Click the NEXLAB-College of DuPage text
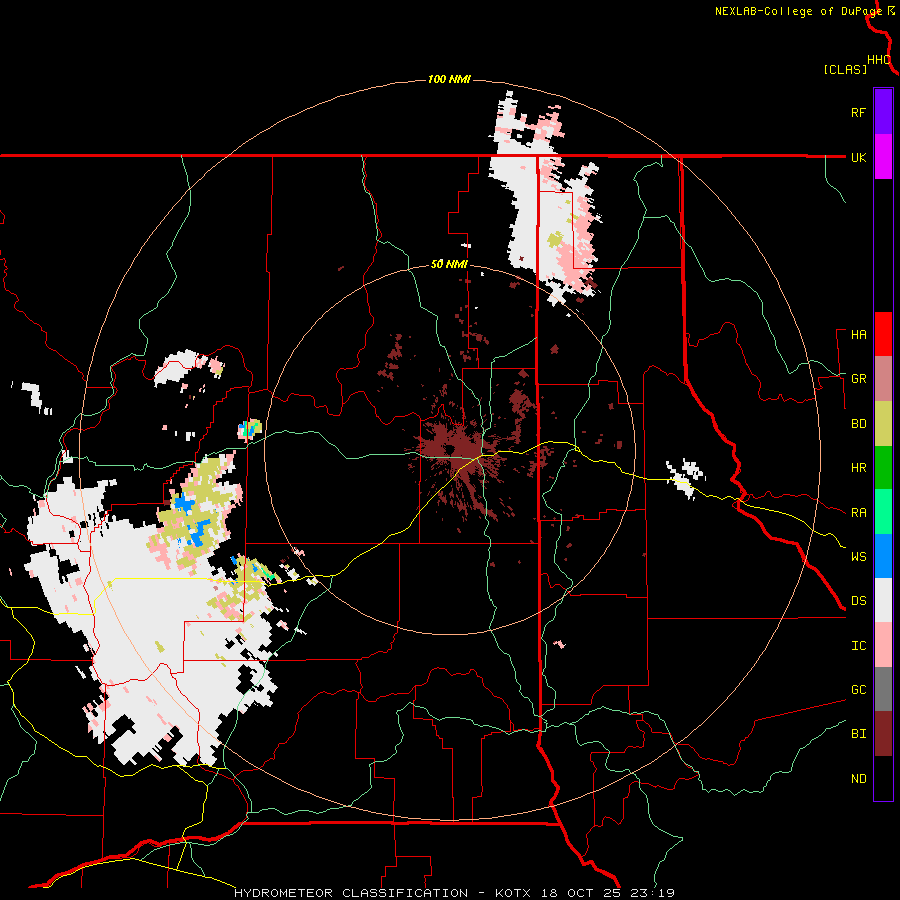The width and height of the screenshot is (900, 900). coord(799,11)
